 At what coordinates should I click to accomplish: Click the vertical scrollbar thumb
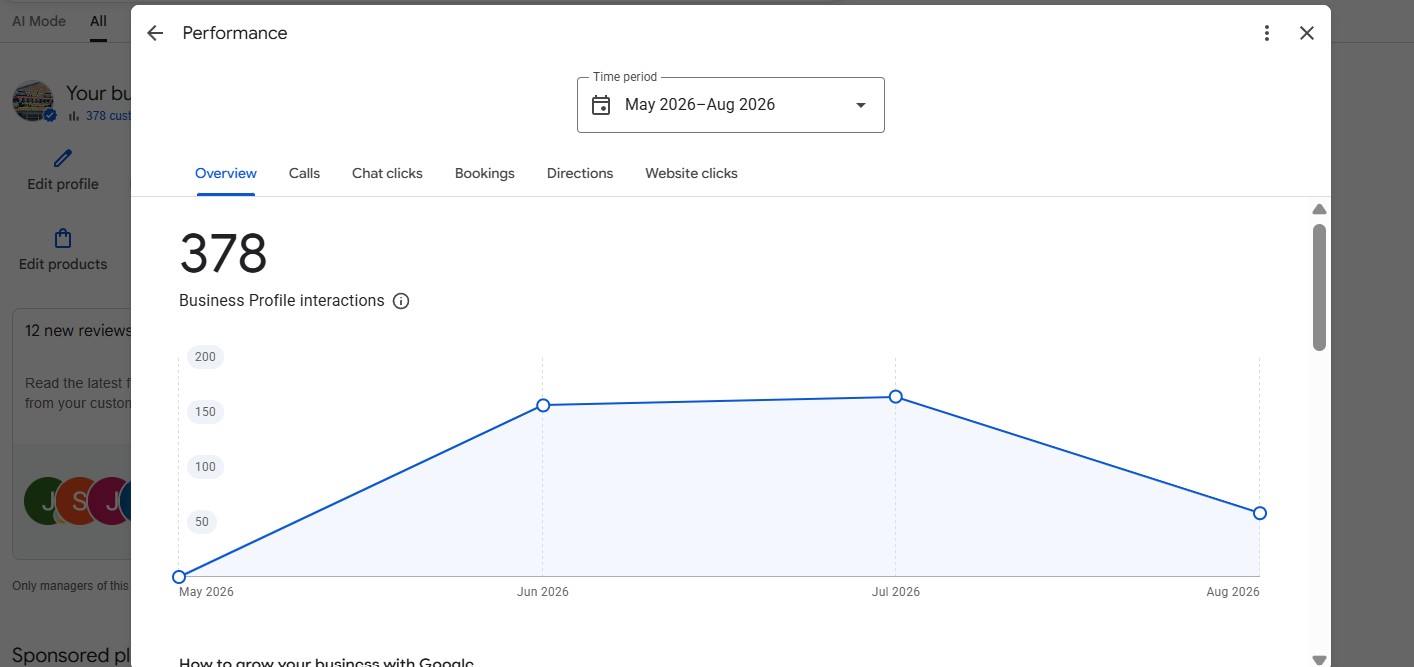coord(1319,287)
